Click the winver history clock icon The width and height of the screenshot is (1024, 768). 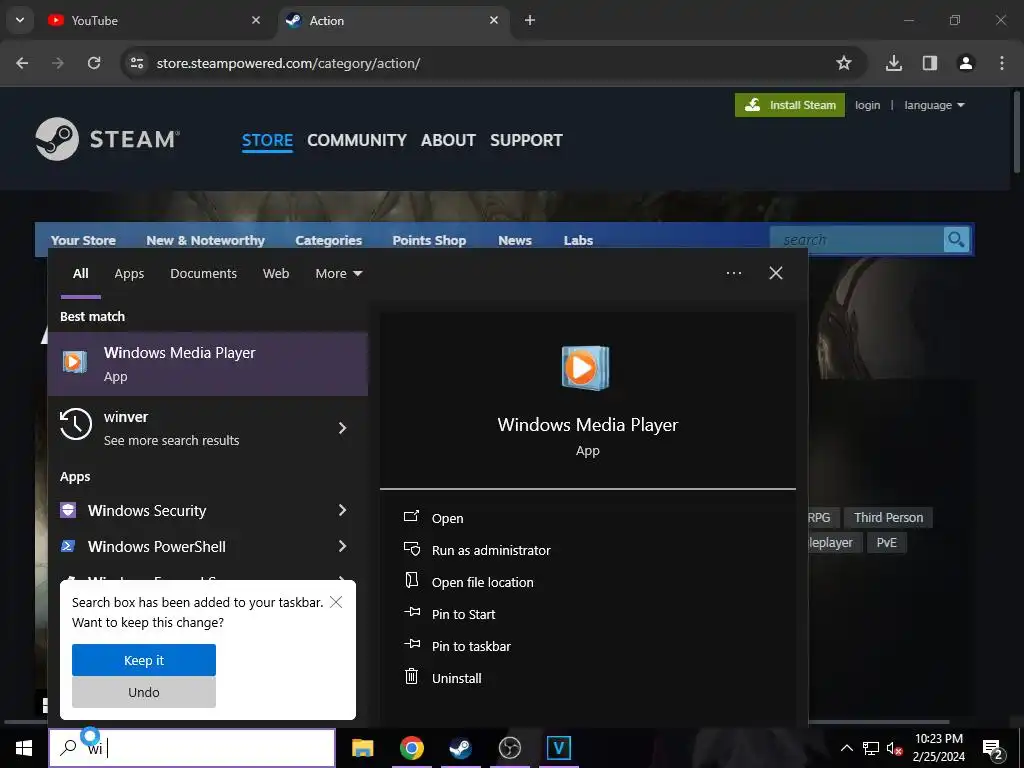click(76, 424)
